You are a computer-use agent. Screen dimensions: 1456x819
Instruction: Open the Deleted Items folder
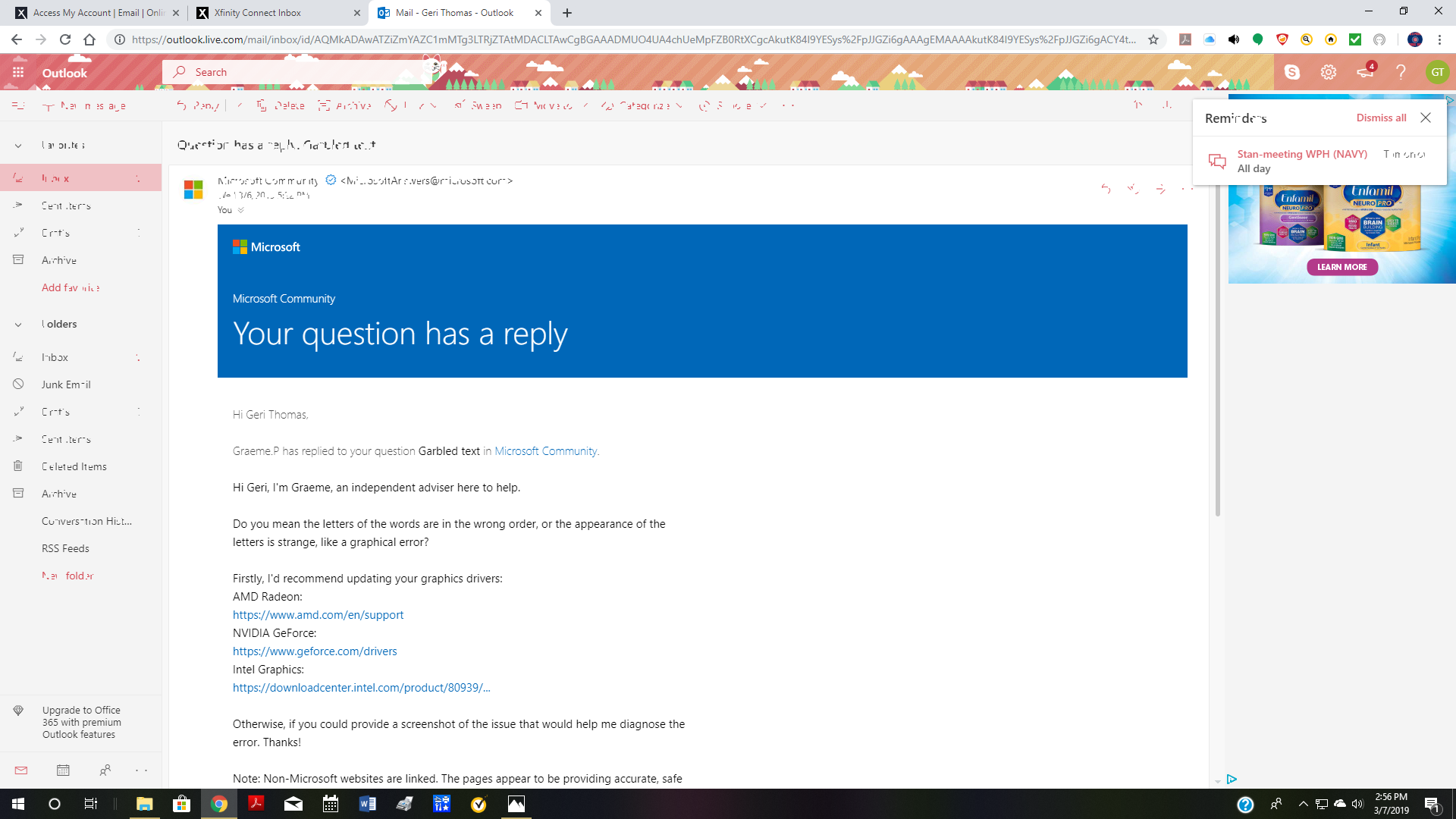click(80, 466)
